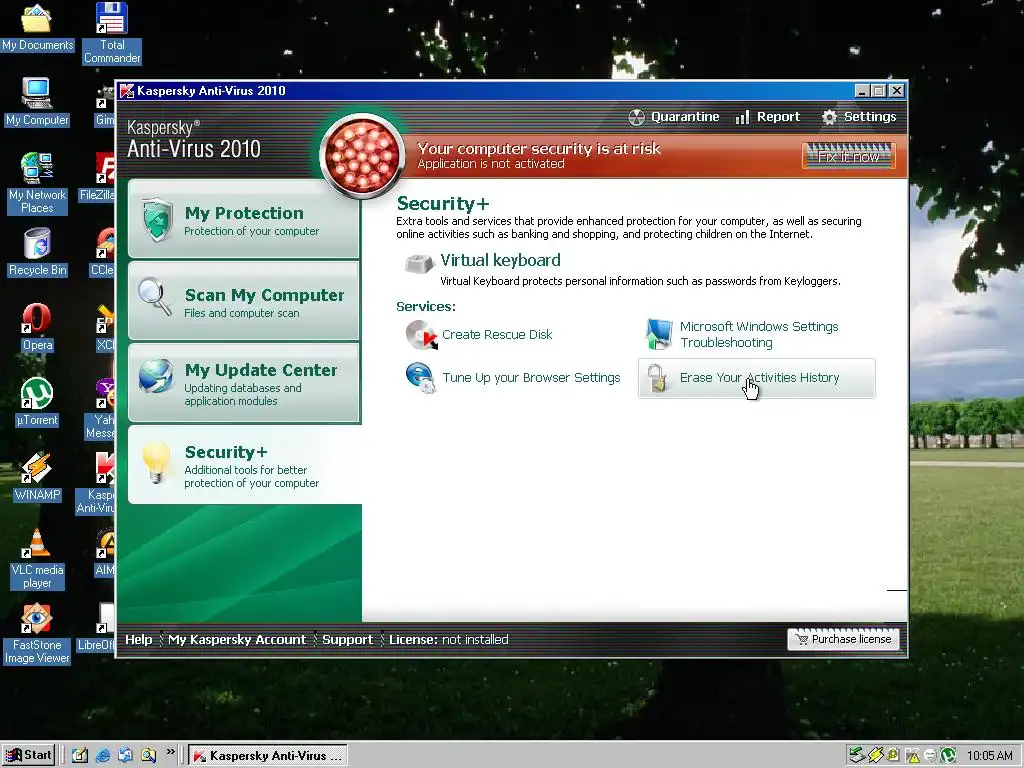Viewport: 1024px width, 768px height.
Task: Click the Windows Settings Troubleshooting monitor icon
Action: click(659, 334)
